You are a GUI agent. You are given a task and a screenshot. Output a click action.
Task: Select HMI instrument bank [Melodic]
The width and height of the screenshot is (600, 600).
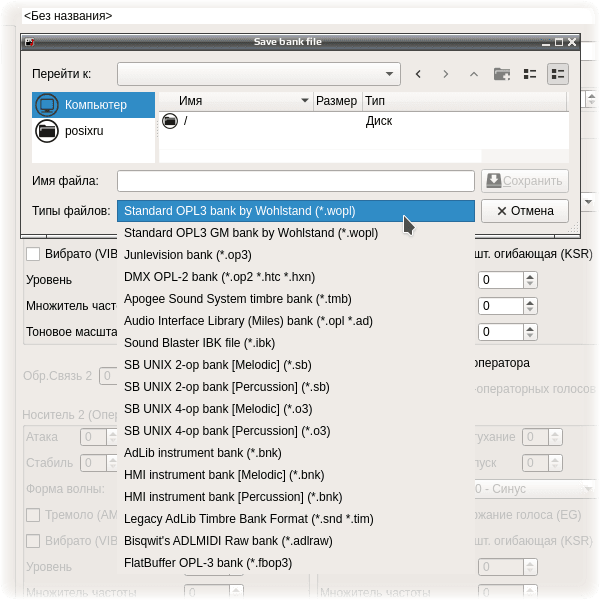(x=296, y=475)
